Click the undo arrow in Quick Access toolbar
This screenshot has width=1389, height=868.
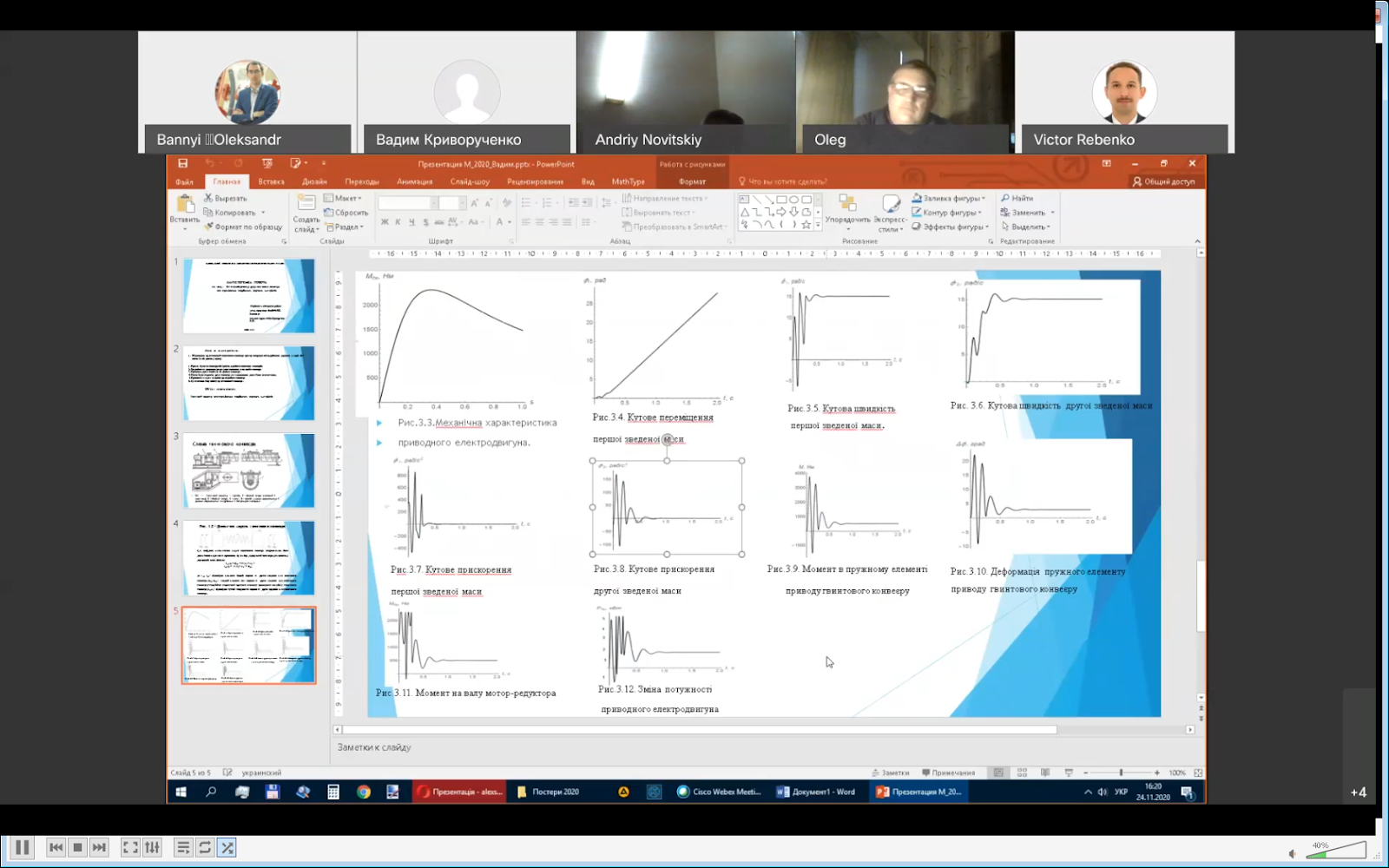(209, 163)
